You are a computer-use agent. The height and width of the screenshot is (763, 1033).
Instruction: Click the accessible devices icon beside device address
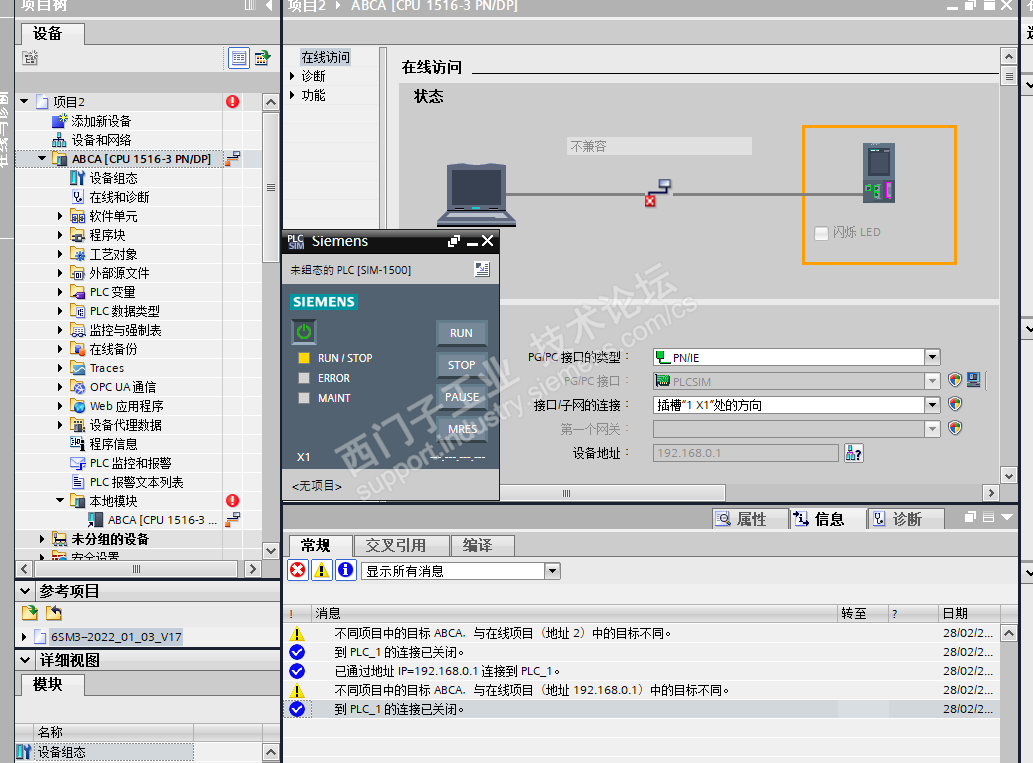(x=854, y=453)
